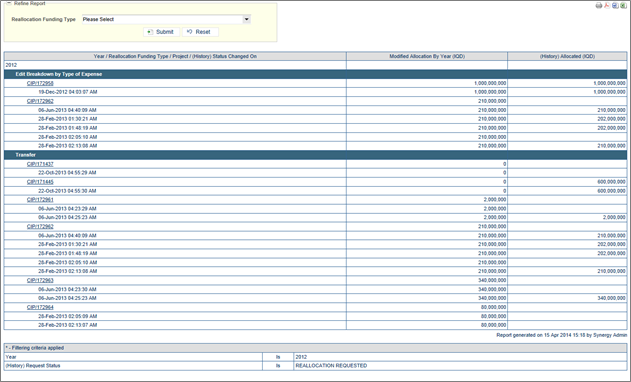This screenshot has height=382, width=631.
Task: Print the report using the printer icon
Action: tap(599, 6)
